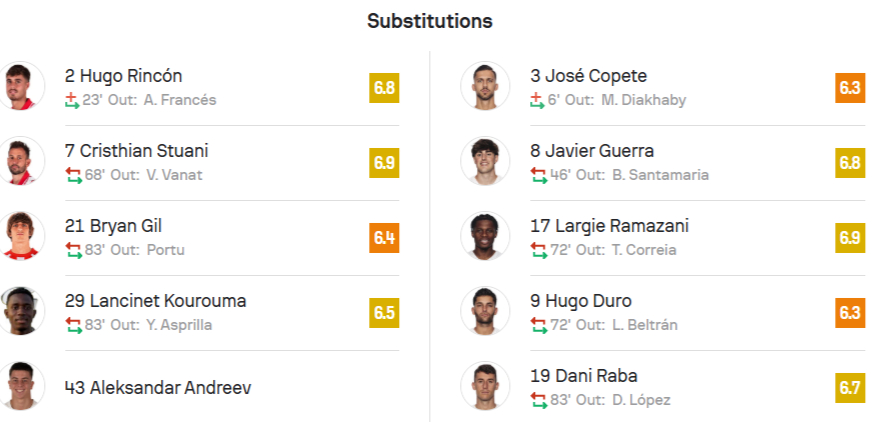This screenshot has width=876, height=422.
Task: Click Cristhian Stuani's player photo
Action: tap(21, 161)
